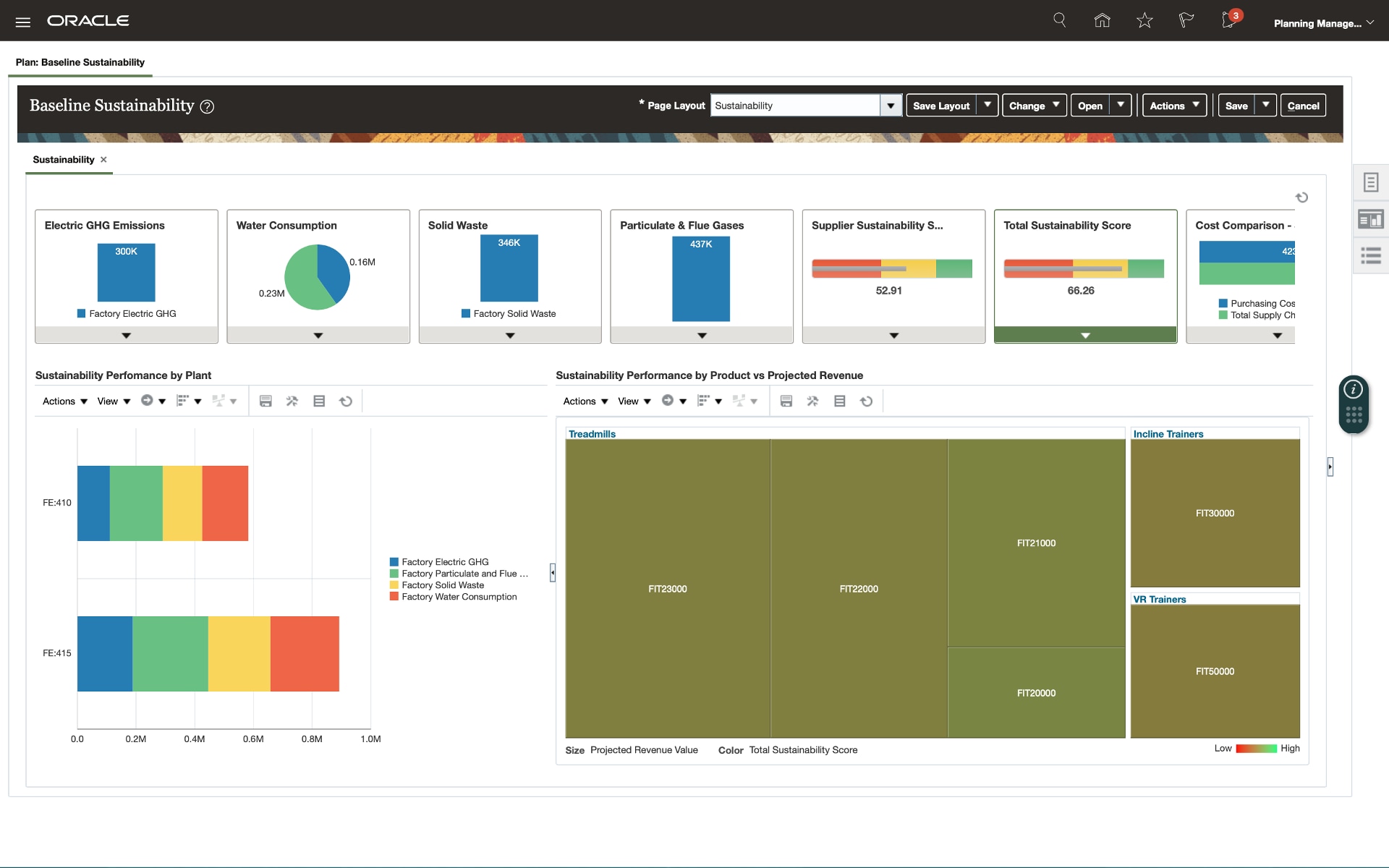
Task: Open the help icon beside Baseline Sustainability
Action: (207, 107)
